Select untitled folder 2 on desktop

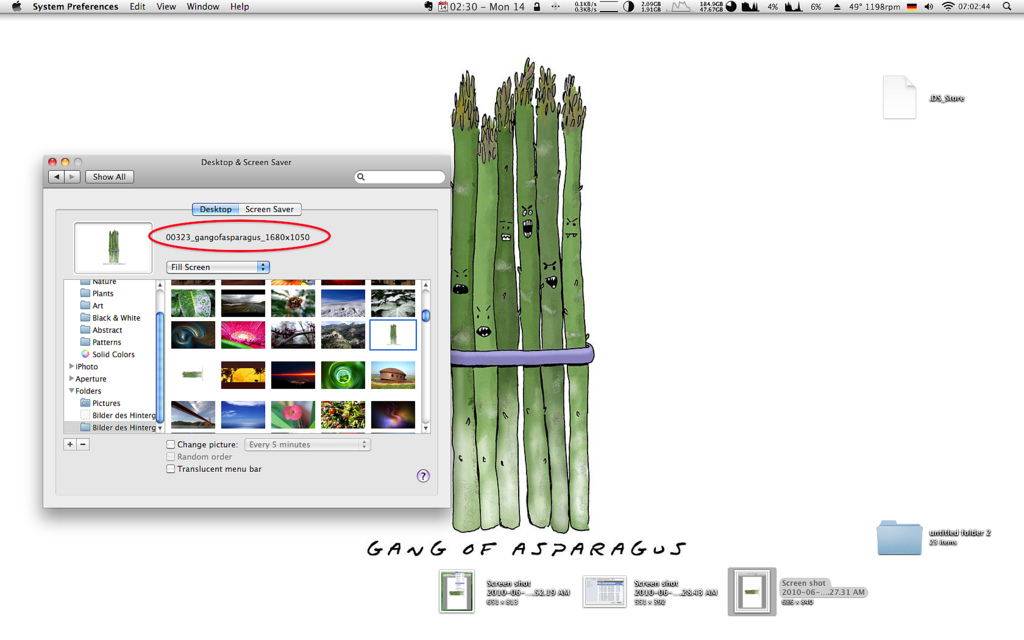point(899,537)
